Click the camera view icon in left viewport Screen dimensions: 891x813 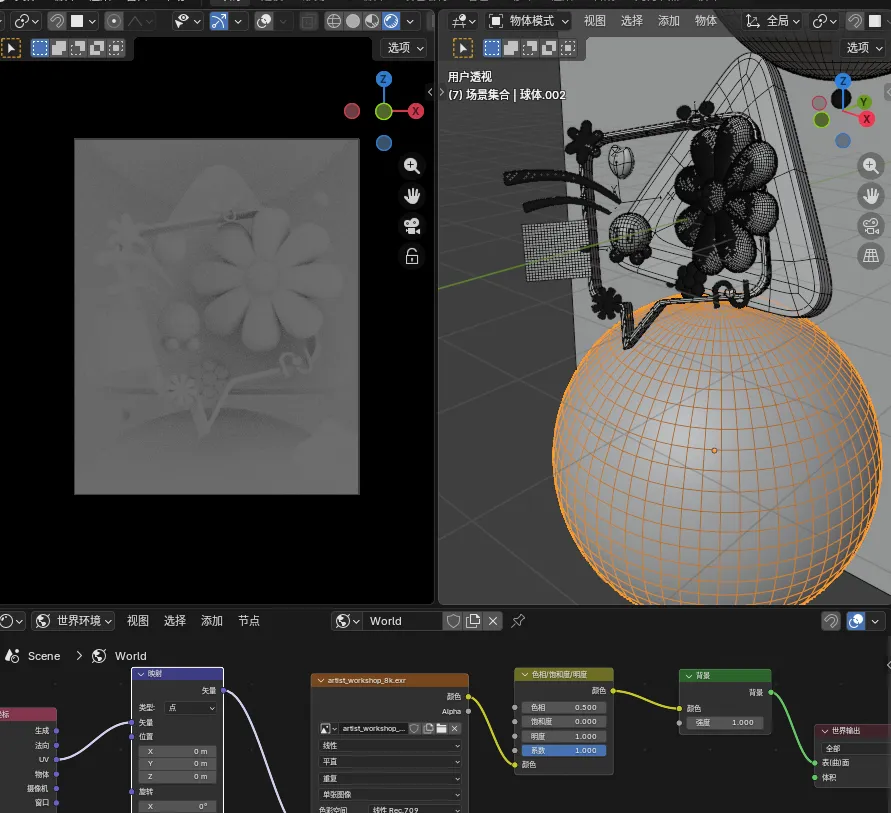[411, 226]
